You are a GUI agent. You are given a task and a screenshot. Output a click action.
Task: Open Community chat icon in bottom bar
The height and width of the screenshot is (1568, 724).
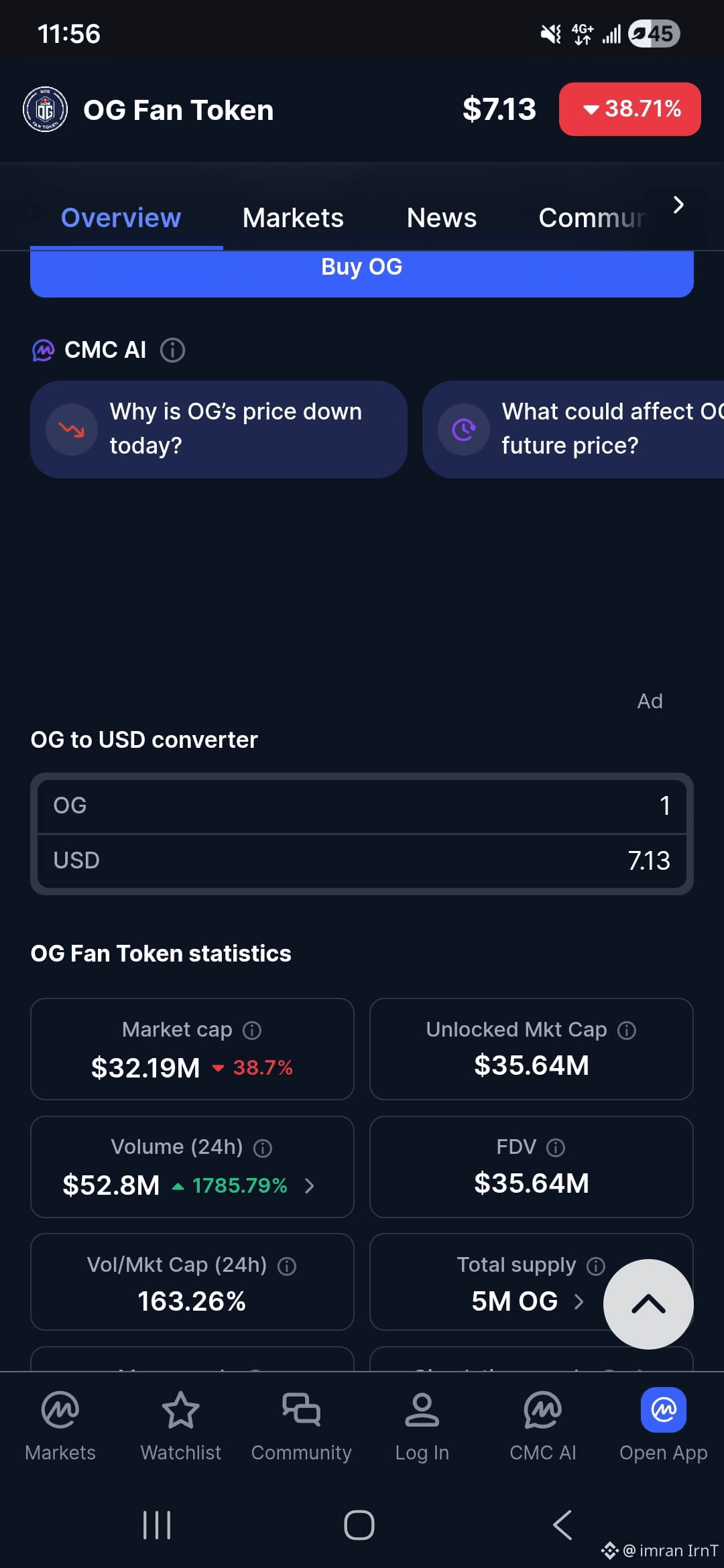click(302, 1410)
